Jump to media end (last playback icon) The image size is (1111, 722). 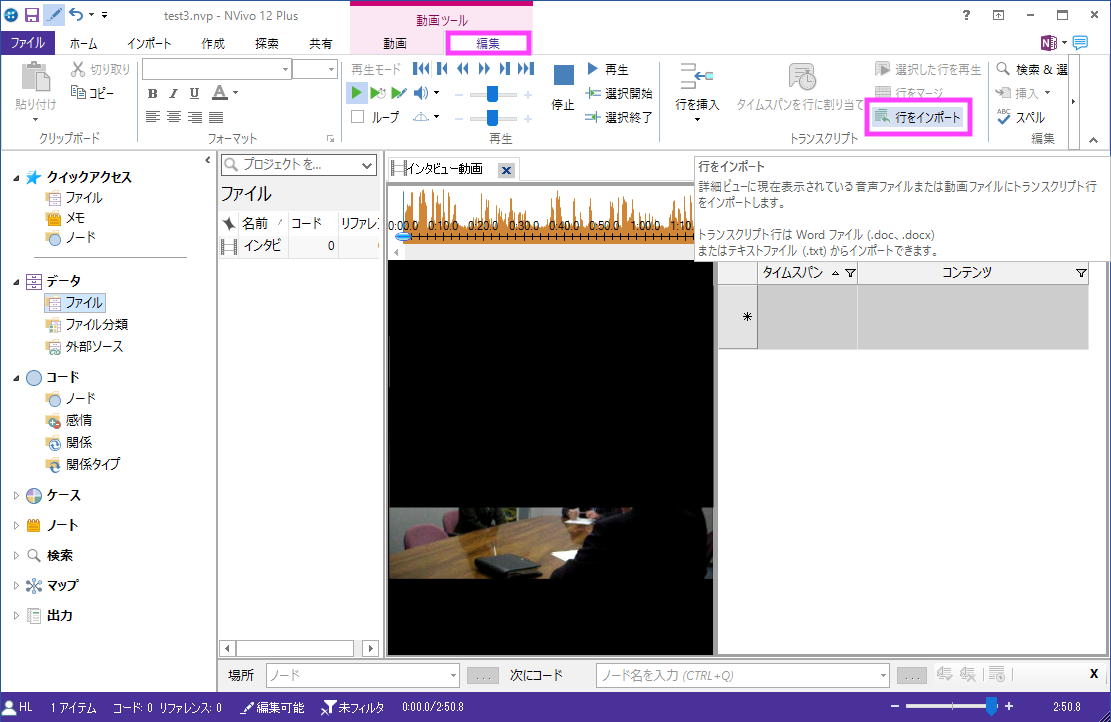526,69
